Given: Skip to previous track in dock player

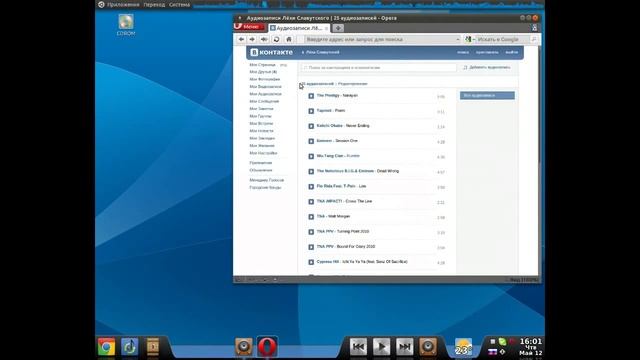Looking at the screenshot, I should [358, 347].
